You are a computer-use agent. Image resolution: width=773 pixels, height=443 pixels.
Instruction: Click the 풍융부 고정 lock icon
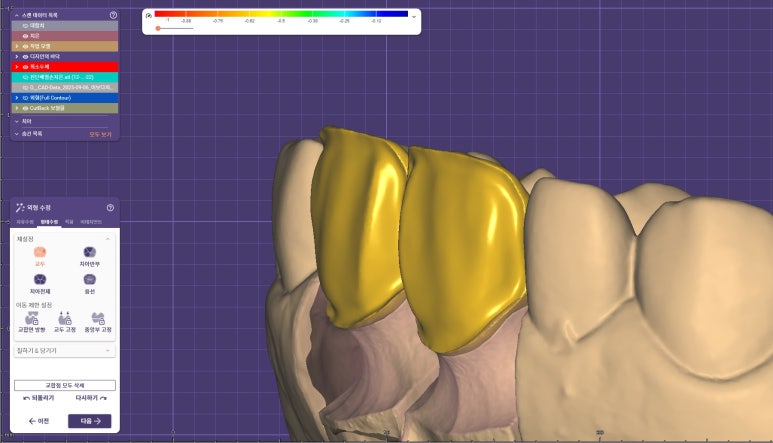point(98,319)
